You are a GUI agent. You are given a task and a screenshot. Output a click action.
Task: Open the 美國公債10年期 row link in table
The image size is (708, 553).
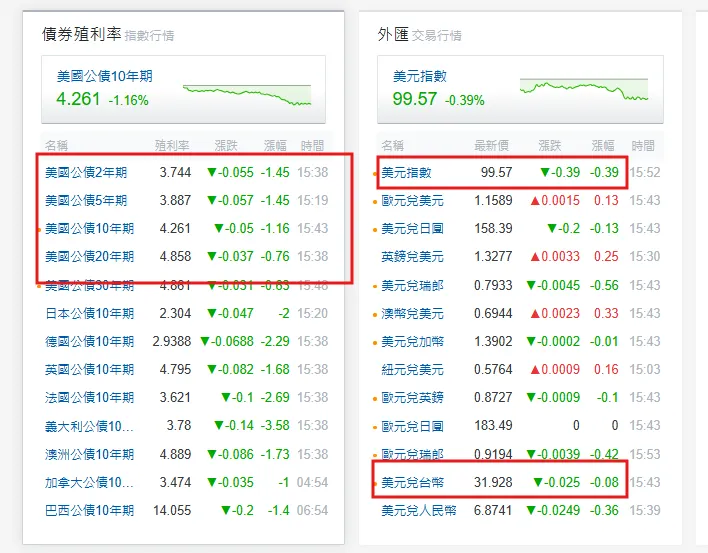click(89, 228)
